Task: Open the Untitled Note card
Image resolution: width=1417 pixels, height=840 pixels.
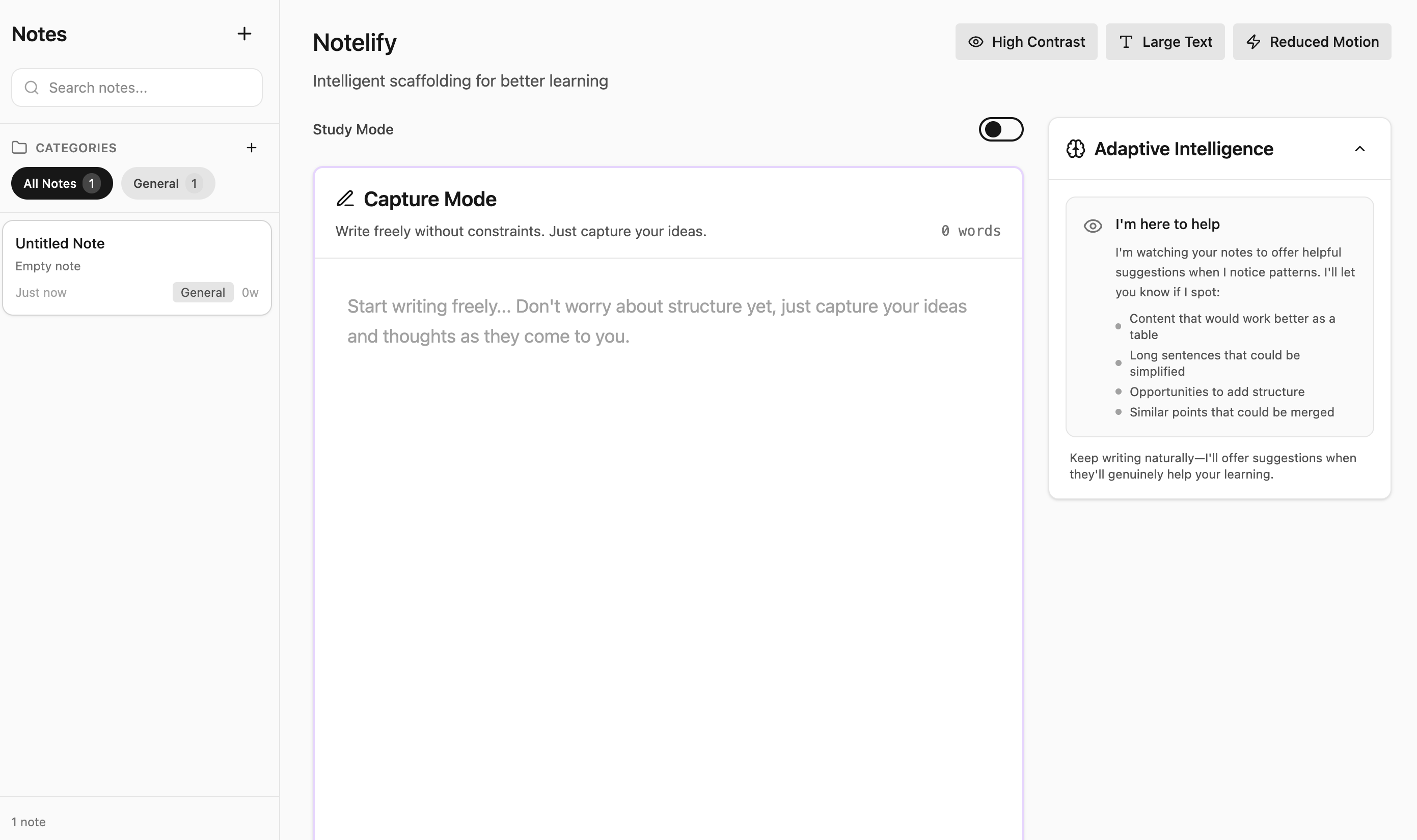Action: pyautogui.click(x=136, y=267)
